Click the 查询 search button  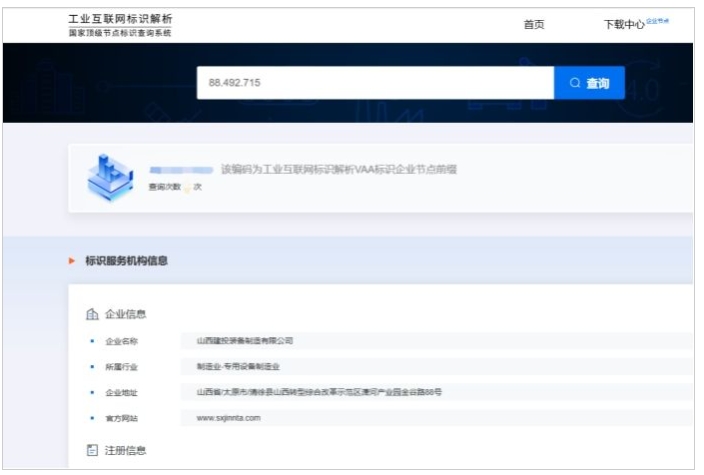(589, 83)
